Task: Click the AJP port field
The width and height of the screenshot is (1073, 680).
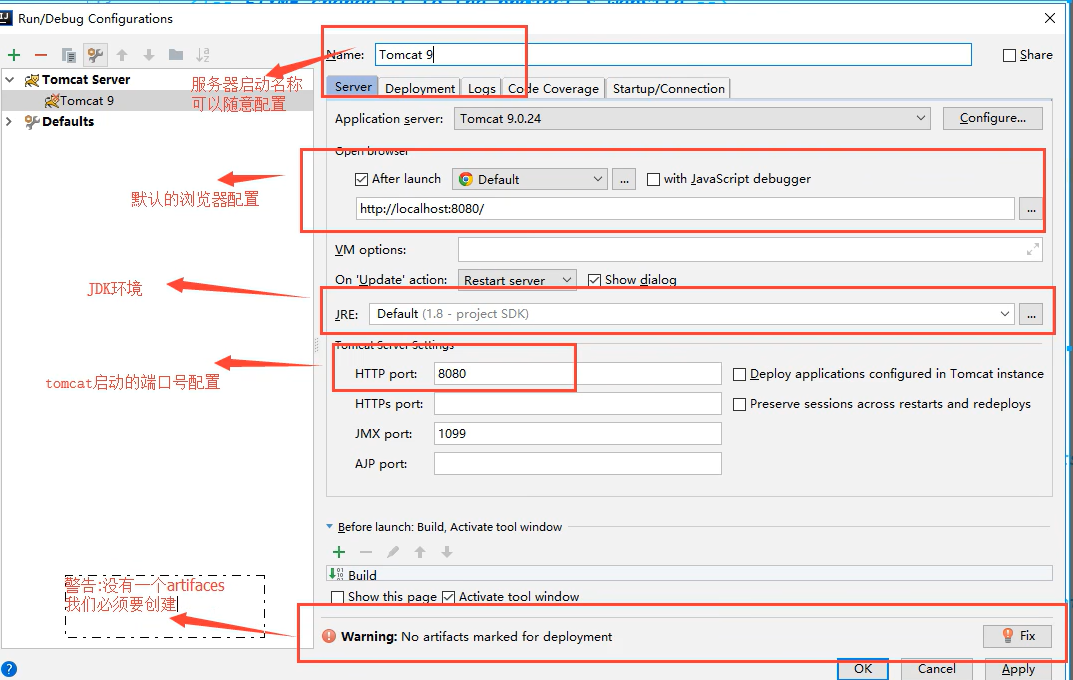Action: point(578,464)
